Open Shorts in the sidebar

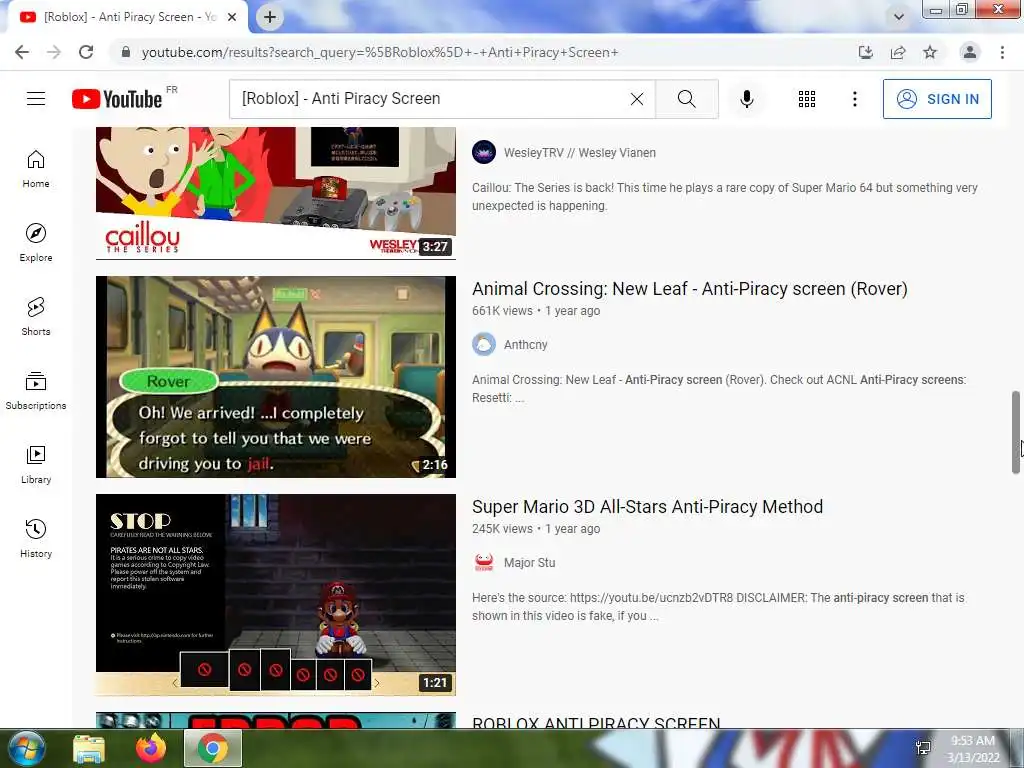[x=36, y=317]
